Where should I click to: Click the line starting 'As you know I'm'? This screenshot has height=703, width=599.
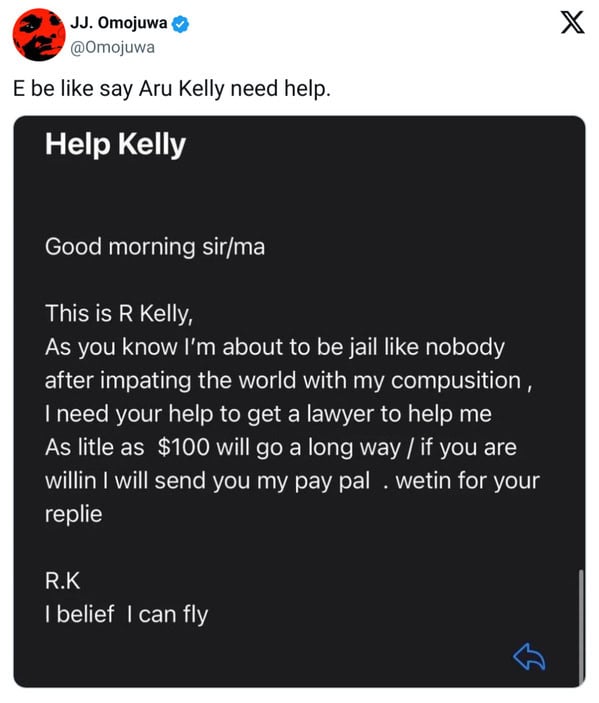click(x=275, y=347)
